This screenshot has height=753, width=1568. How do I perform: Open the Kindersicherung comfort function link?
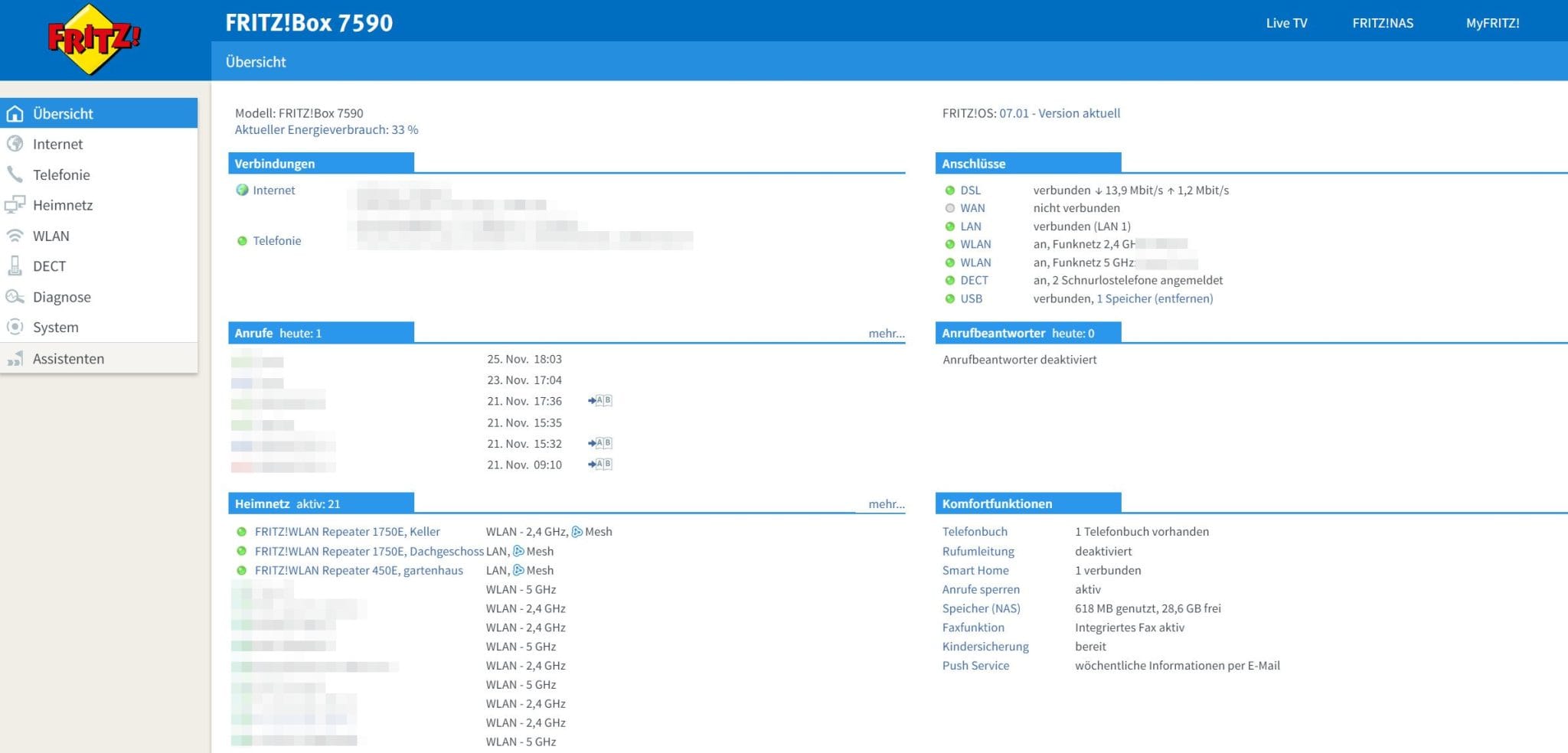(985, 647)
